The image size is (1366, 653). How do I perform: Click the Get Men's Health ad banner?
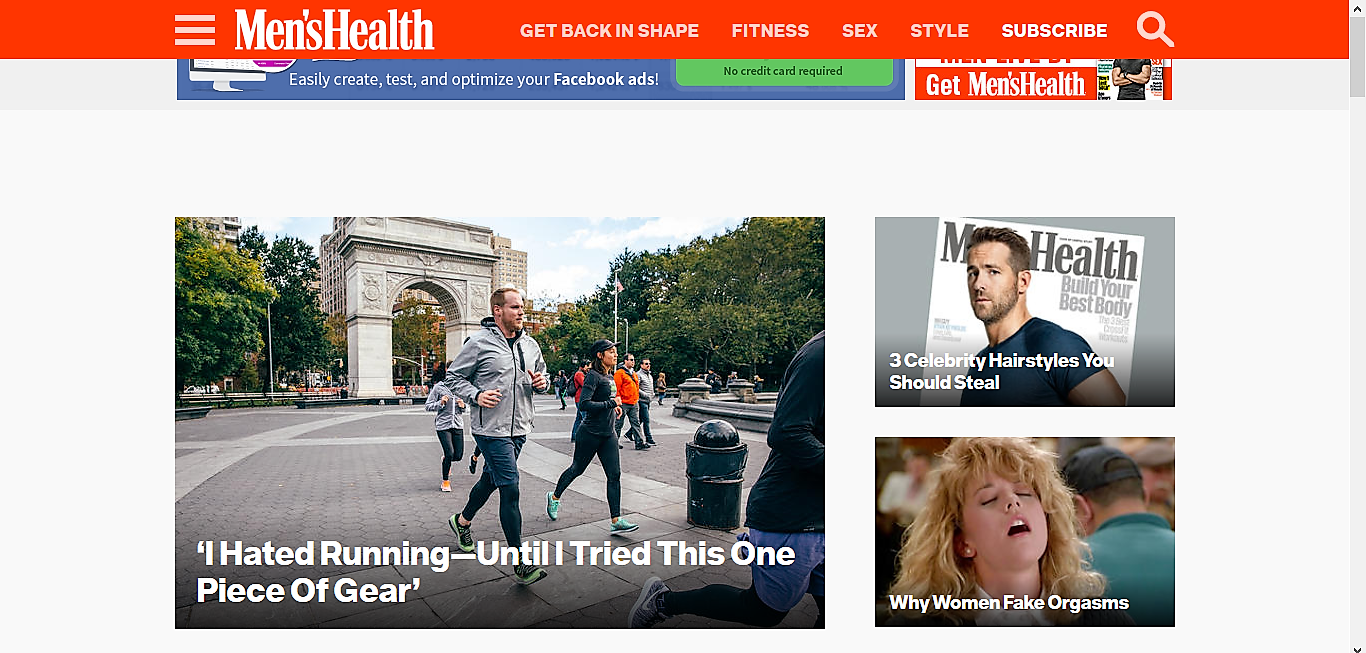pos(1043,79)
